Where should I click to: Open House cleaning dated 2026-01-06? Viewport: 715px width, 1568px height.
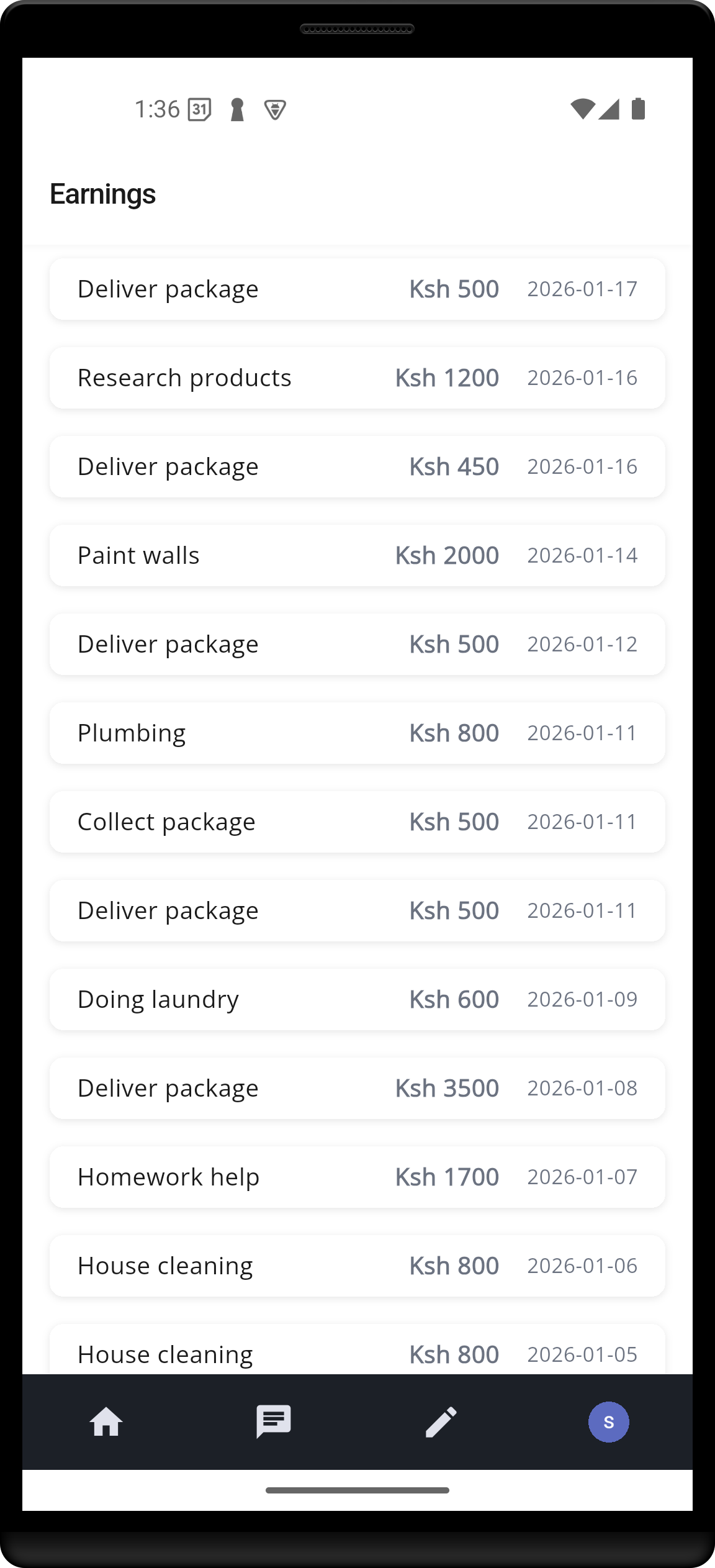coord(357,1266)
